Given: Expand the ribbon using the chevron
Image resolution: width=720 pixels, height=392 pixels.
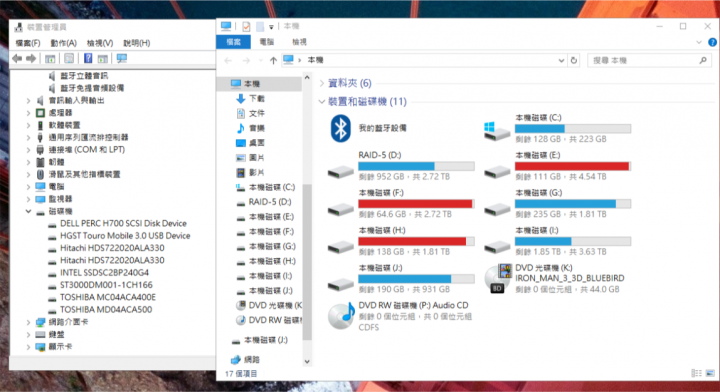Looking at the screenshot, I should pos(699,42).
